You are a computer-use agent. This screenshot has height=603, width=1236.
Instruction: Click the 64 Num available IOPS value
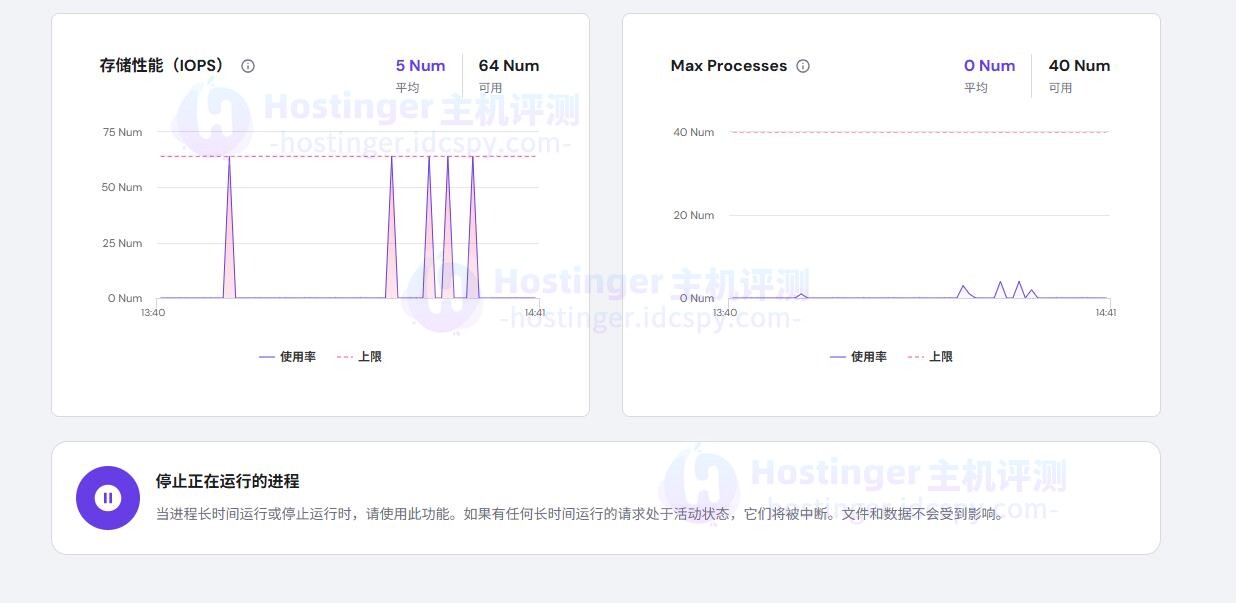click(508, 66)
